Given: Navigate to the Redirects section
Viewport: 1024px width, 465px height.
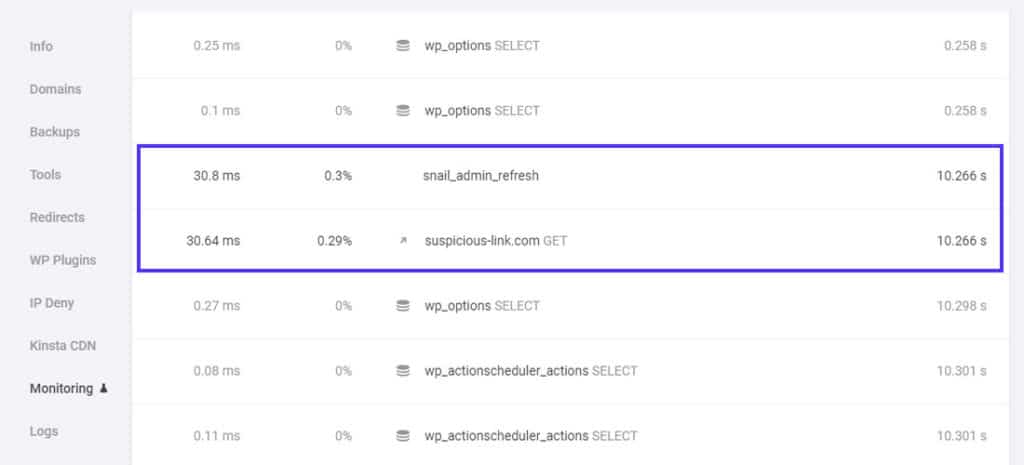Looking at the screenshot, I should [57, 217].
